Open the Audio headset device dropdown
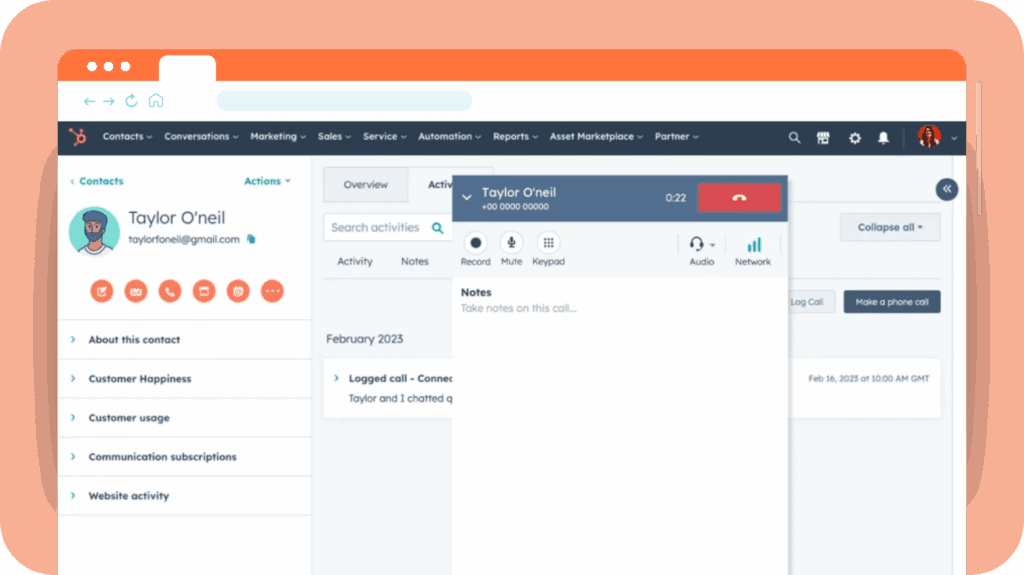 click(702, 244)
